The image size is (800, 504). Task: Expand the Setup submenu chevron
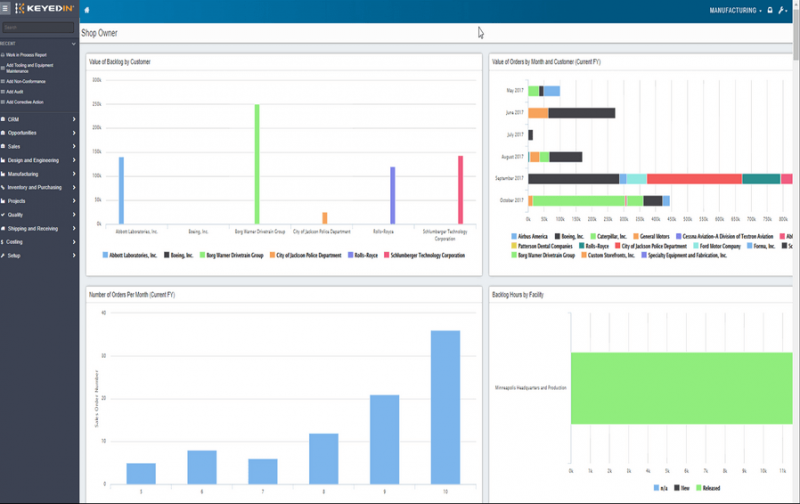tap(74, 256)
